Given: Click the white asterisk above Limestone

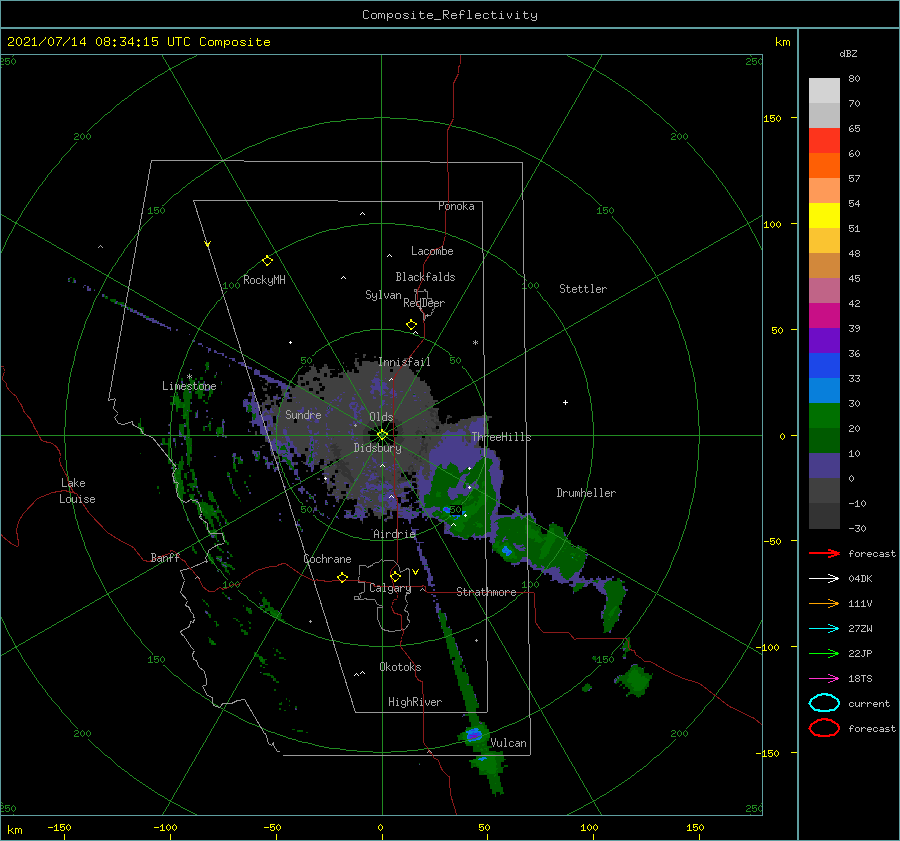Looking at the screenshot, I should [189, 377].
